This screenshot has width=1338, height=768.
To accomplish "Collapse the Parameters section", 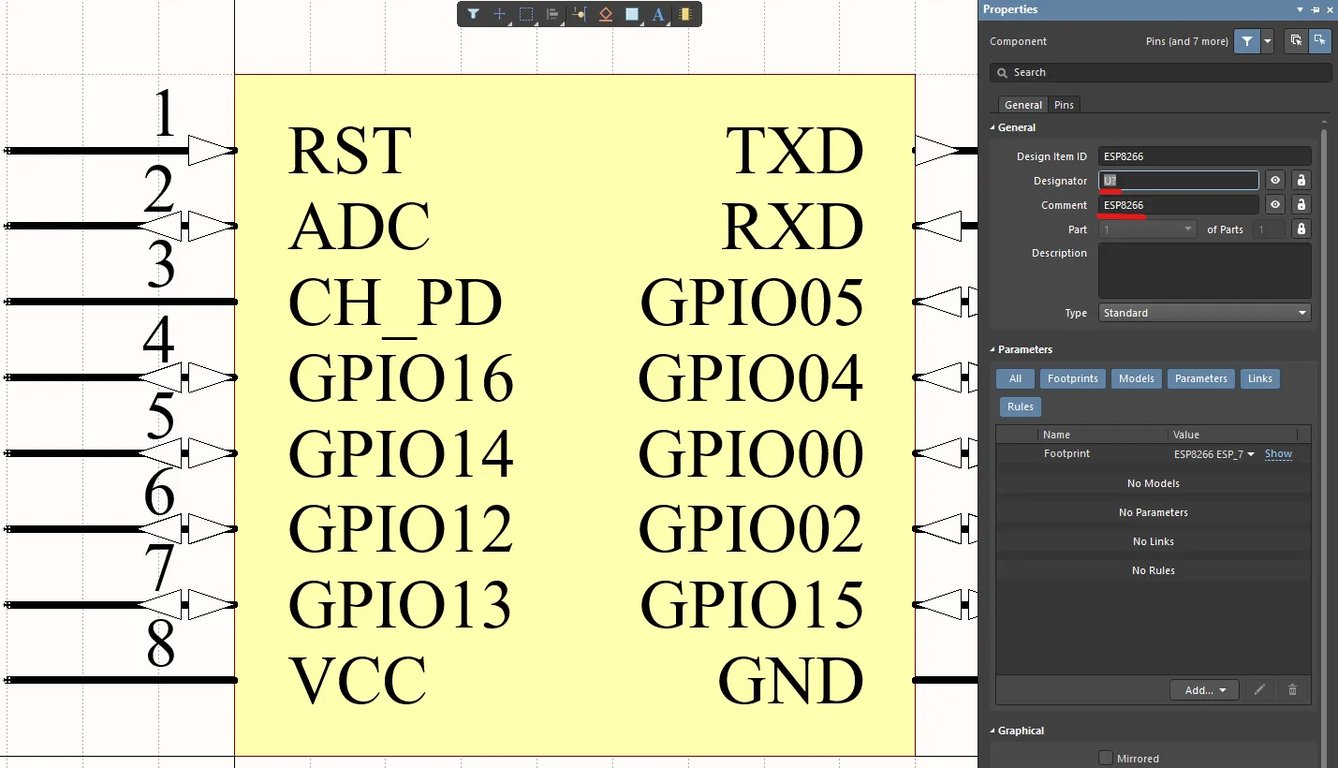I will [x=1021, y=349].
